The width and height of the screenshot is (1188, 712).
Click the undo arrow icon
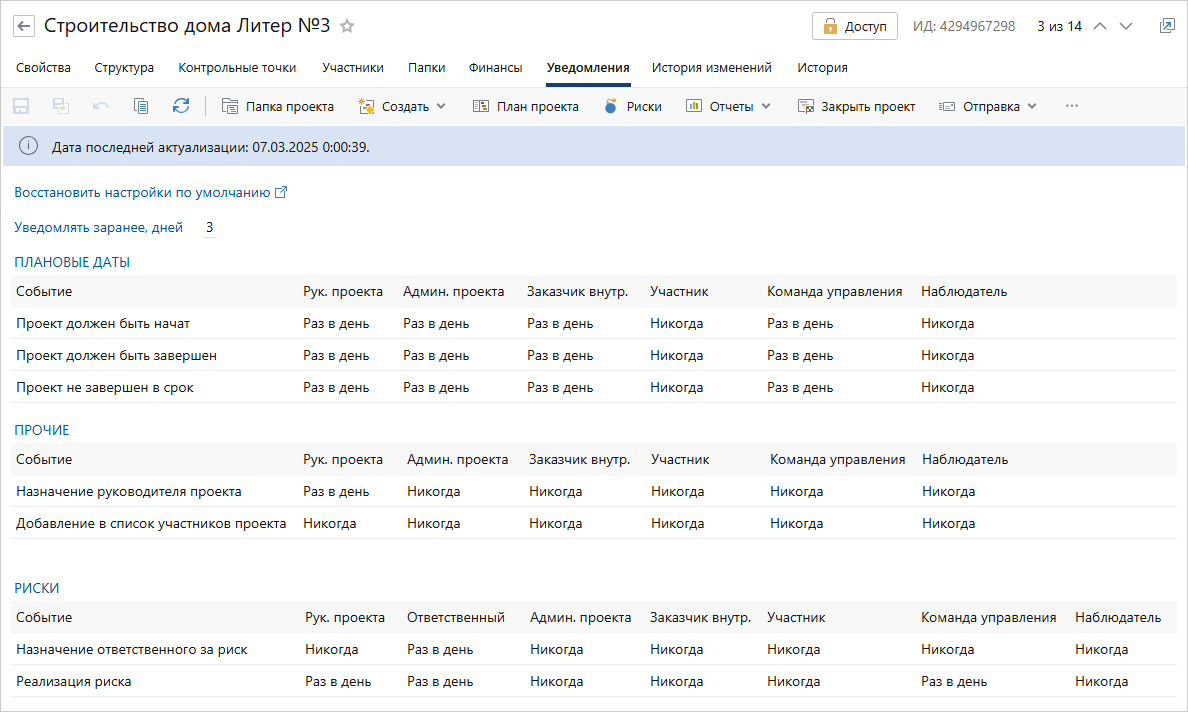[101, 106]
